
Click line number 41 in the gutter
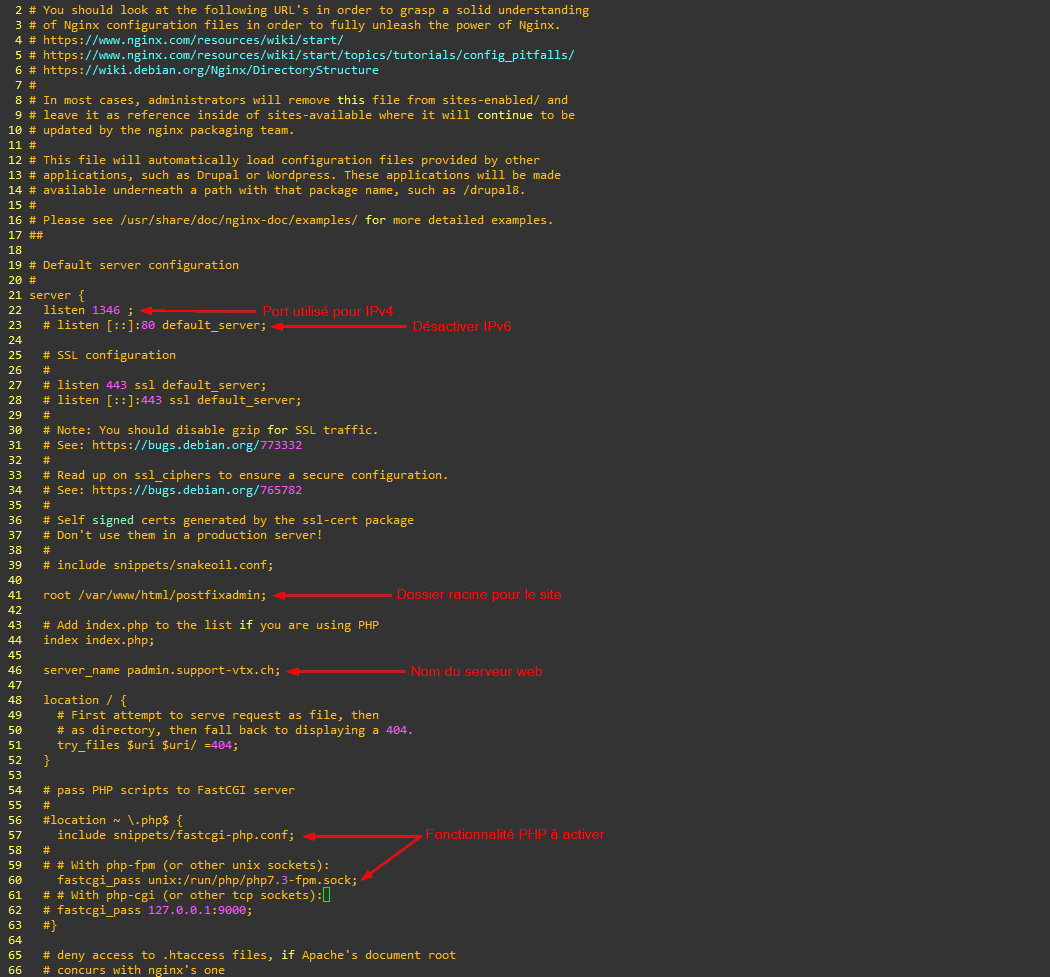pos(15,595)
